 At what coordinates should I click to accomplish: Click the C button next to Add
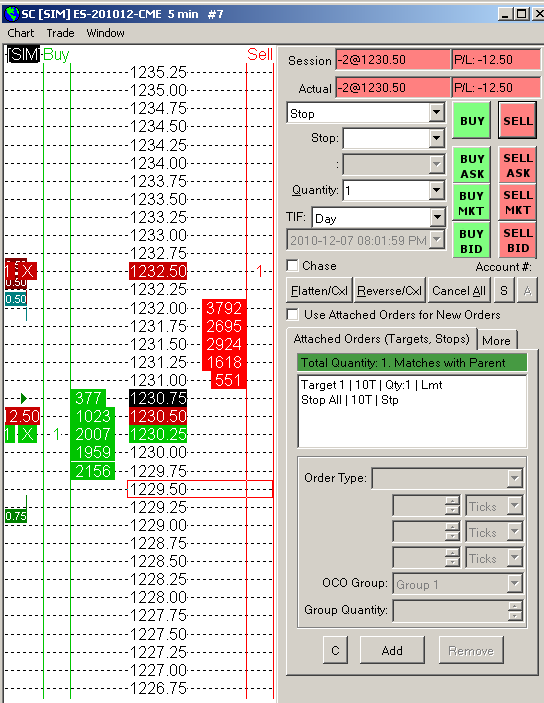coord(335,651)
